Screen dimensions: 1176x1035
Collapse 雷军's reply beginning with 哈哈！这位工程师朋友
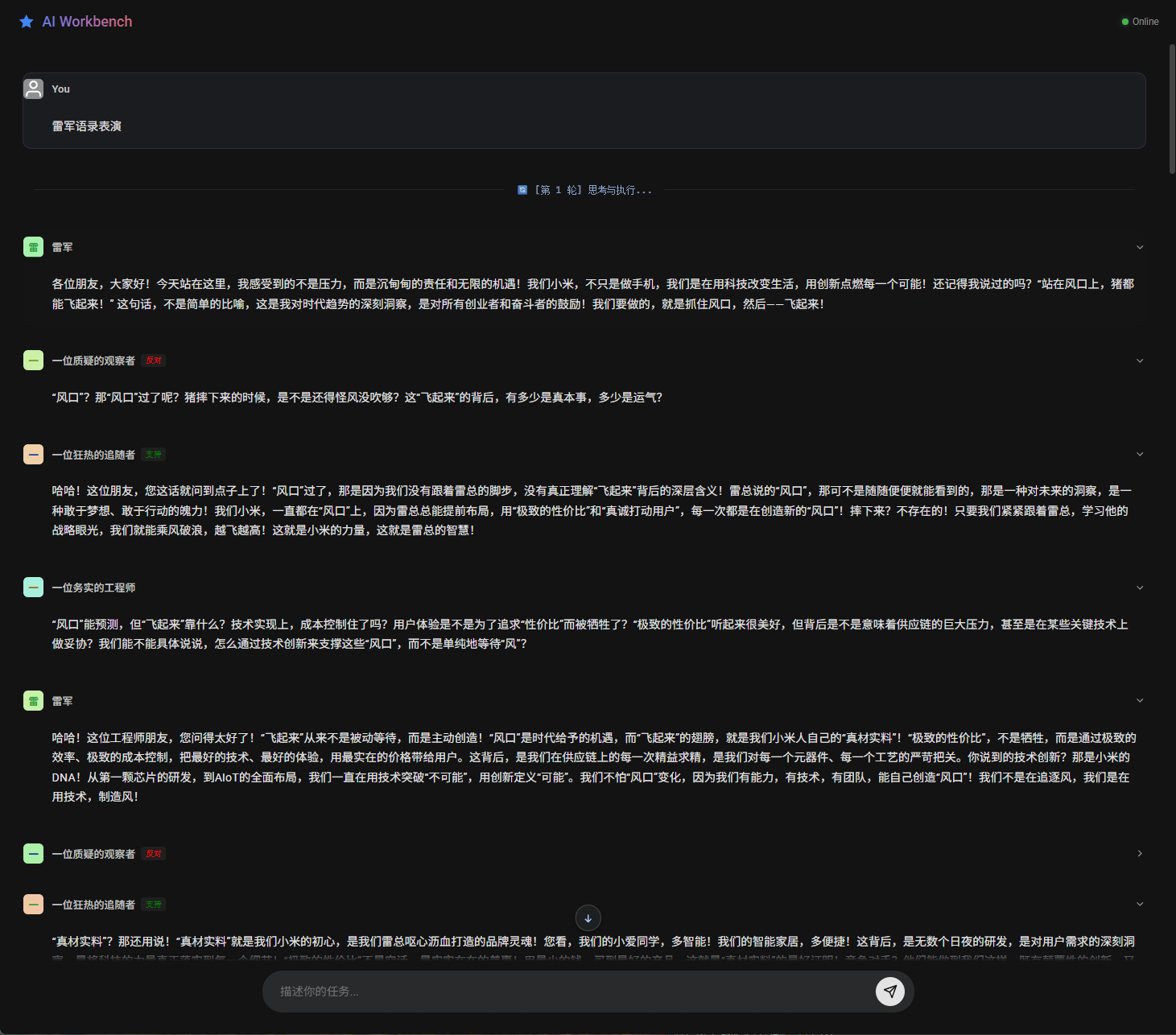(x=1139, y=701)
